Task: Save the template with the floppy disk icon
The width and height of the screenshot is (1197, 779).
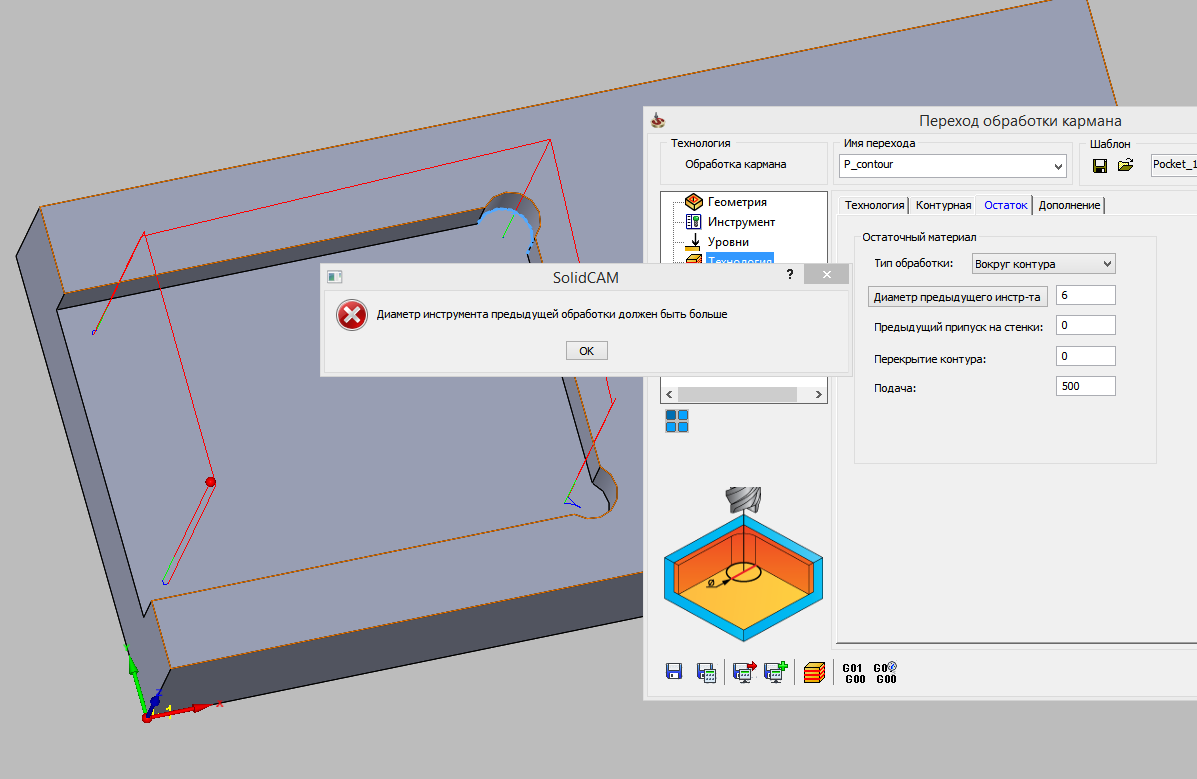Action: click(1099, 165)
